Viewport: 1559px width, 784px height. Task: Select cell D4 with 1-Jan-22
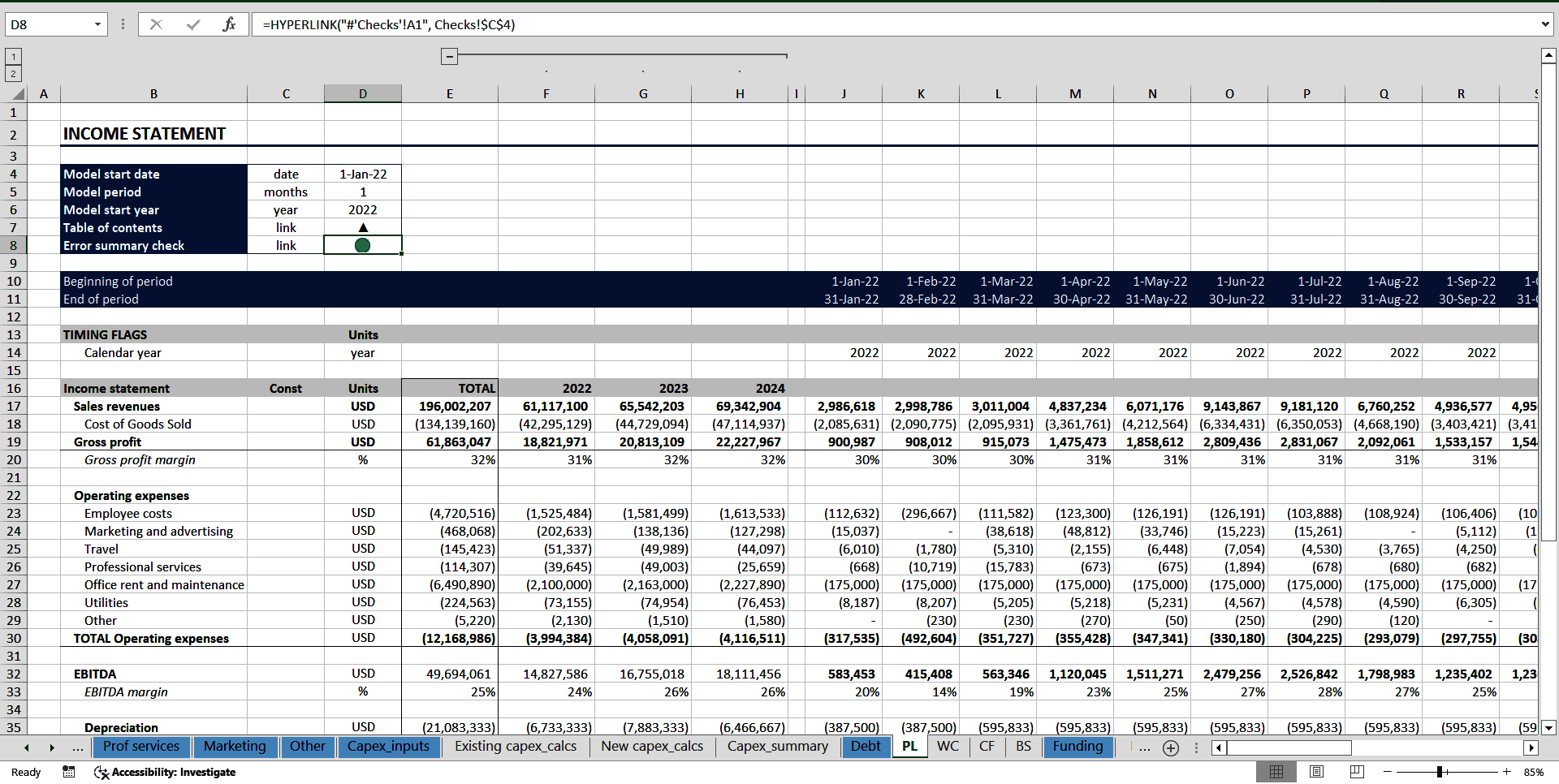point(362,174)
